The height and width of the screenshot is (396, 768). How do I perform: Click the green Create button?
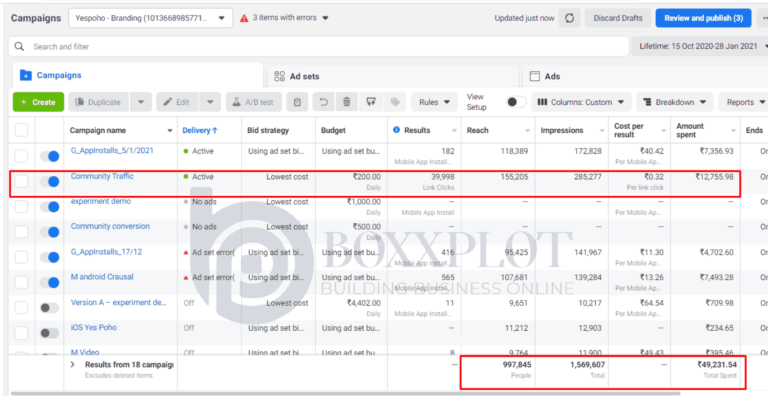38,102
